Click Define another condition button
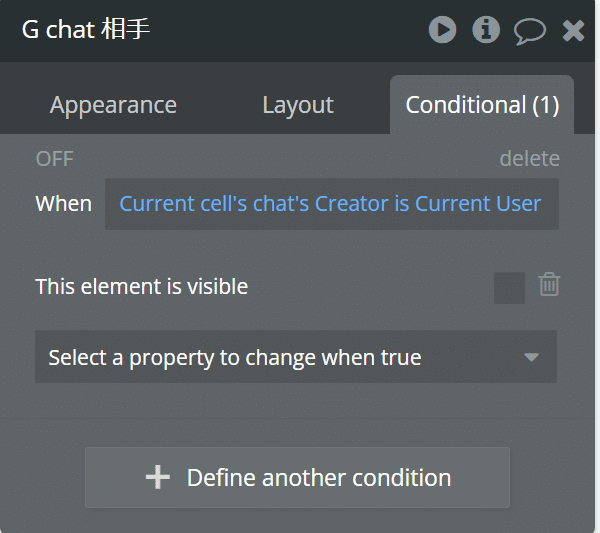This screenshot has width=600, height=533. click(x=297, y=478)
